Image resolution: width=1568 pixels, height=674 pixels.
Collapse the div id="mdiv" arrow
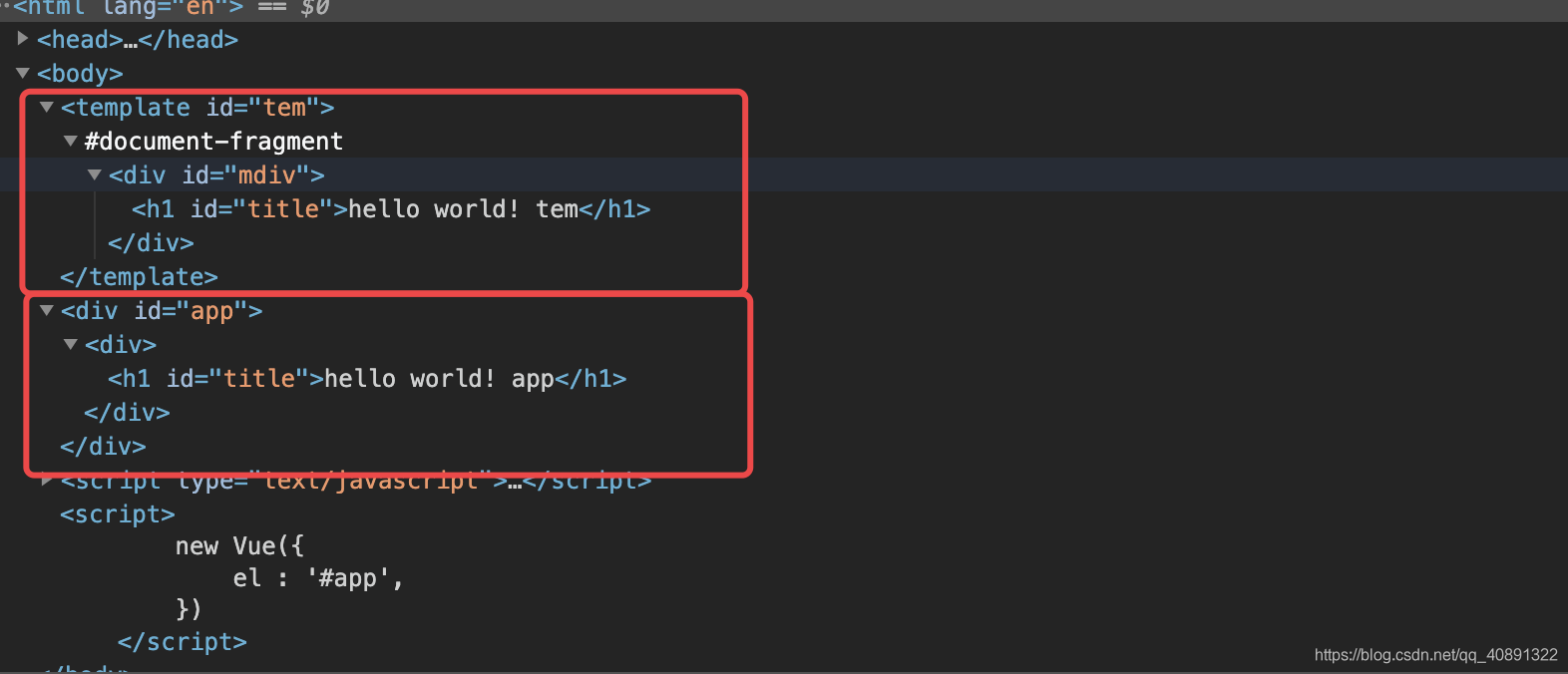pyautogui.click(x=95, y=174)
